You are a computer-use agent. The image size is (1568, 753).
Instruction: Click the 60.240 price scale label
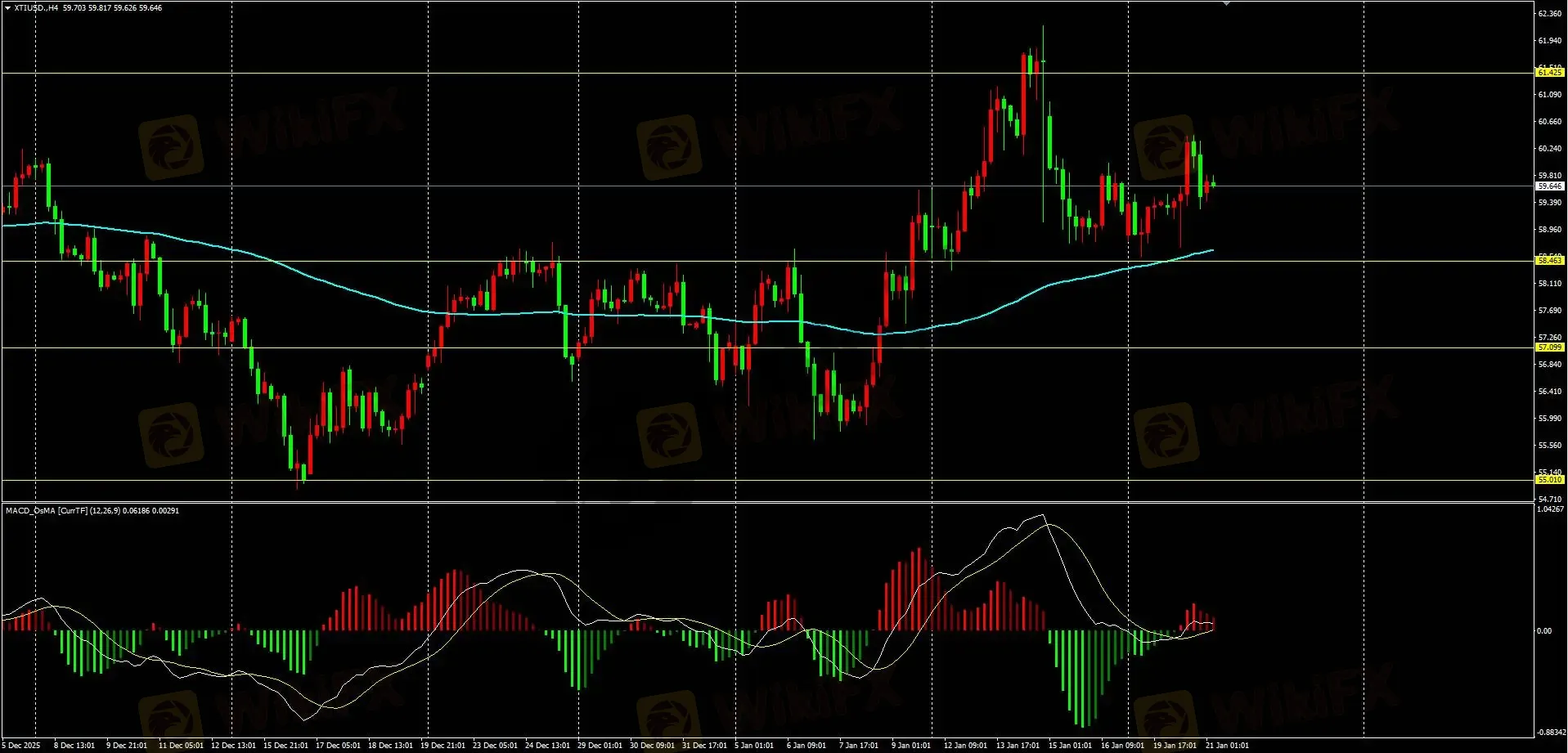1550,149
